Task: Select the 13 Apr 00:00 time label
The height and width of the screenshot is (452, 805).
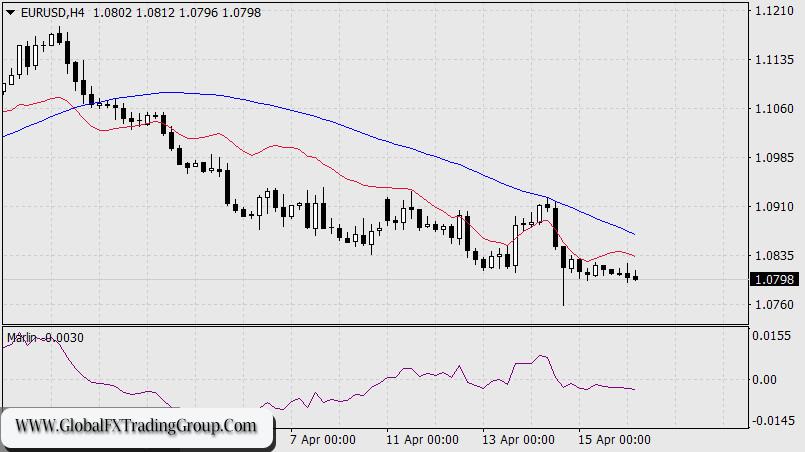Action: (518, 440)
